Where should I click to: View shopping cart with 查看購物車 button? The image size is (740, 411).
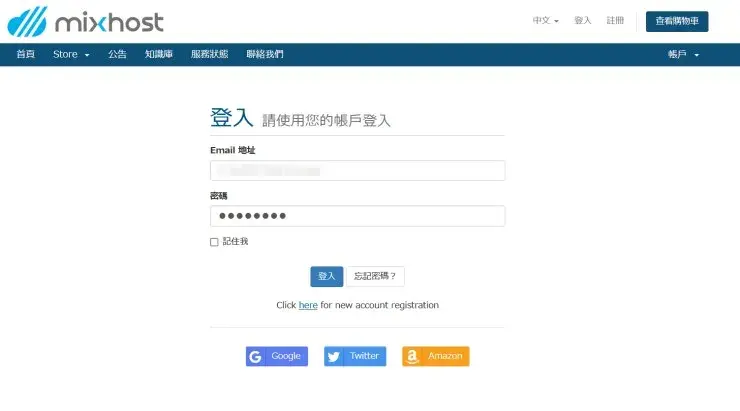tap(677, 21)
